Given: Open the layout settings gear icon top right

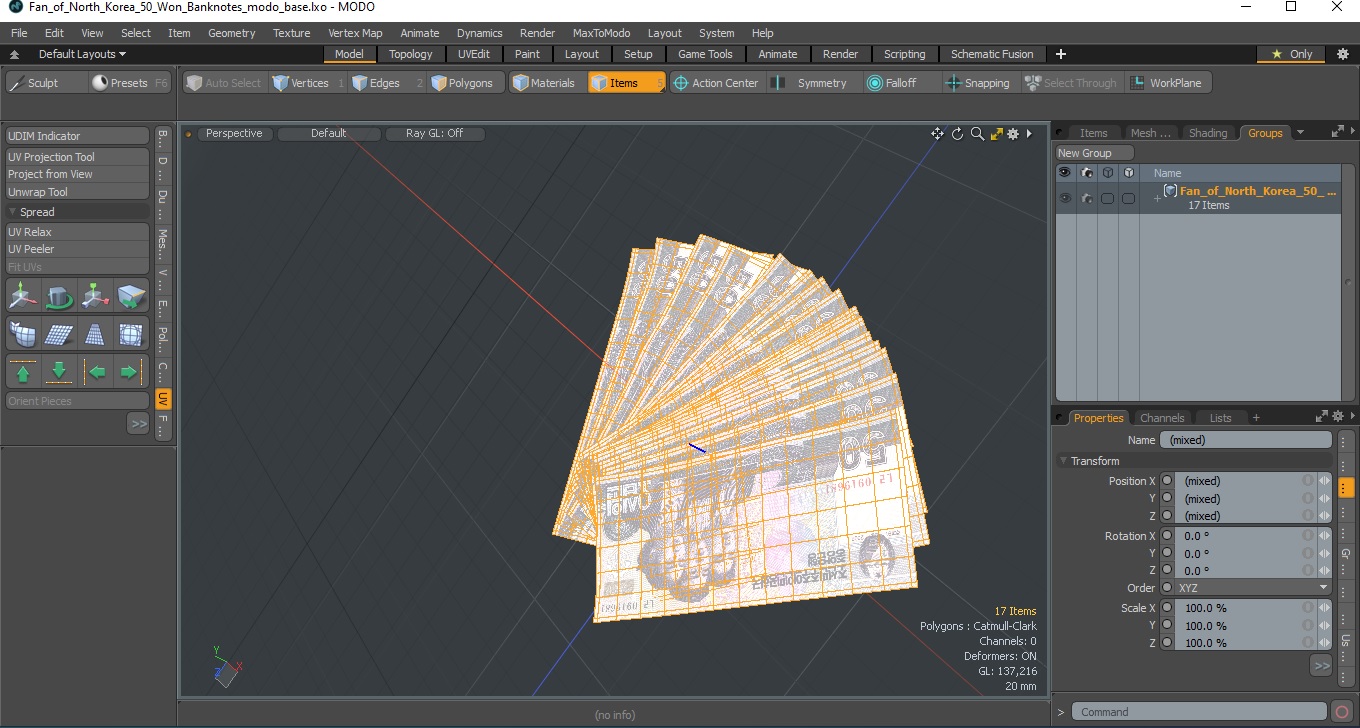Looking at the screenshot, I should 1342,54.
